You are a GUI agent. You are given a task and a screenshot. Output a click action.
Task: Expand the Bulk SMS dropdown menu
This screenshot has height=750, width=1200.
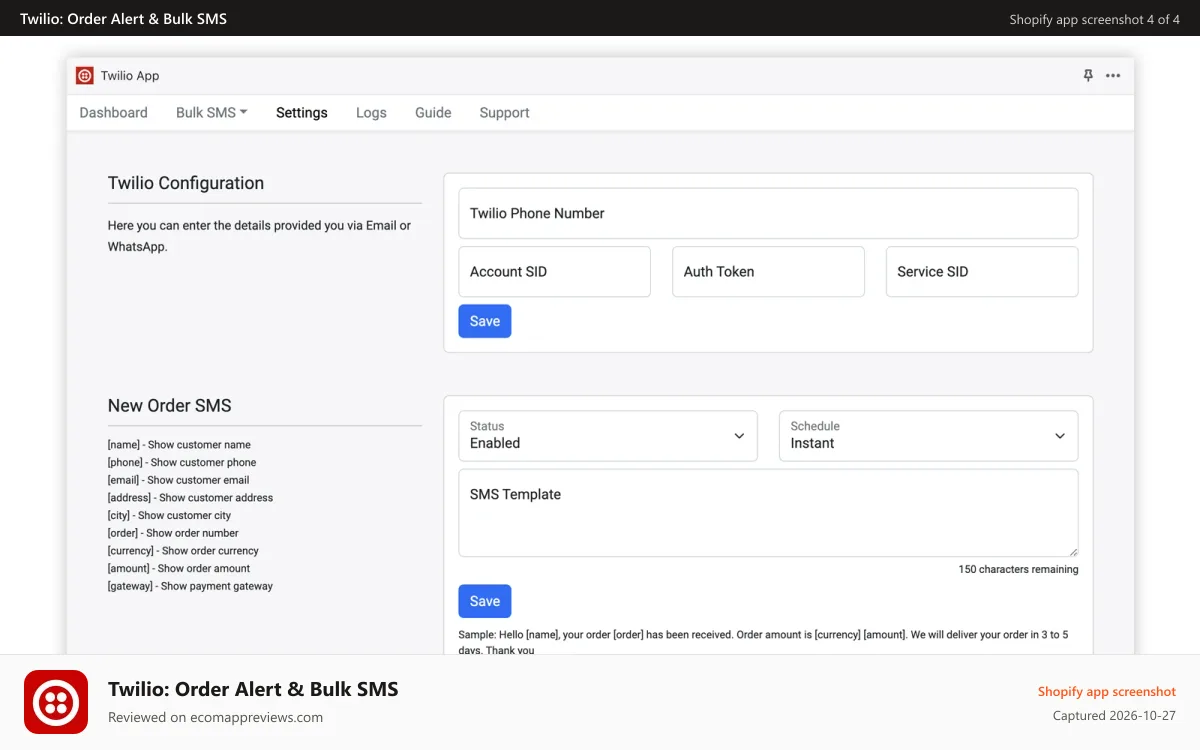pos(211,113)
